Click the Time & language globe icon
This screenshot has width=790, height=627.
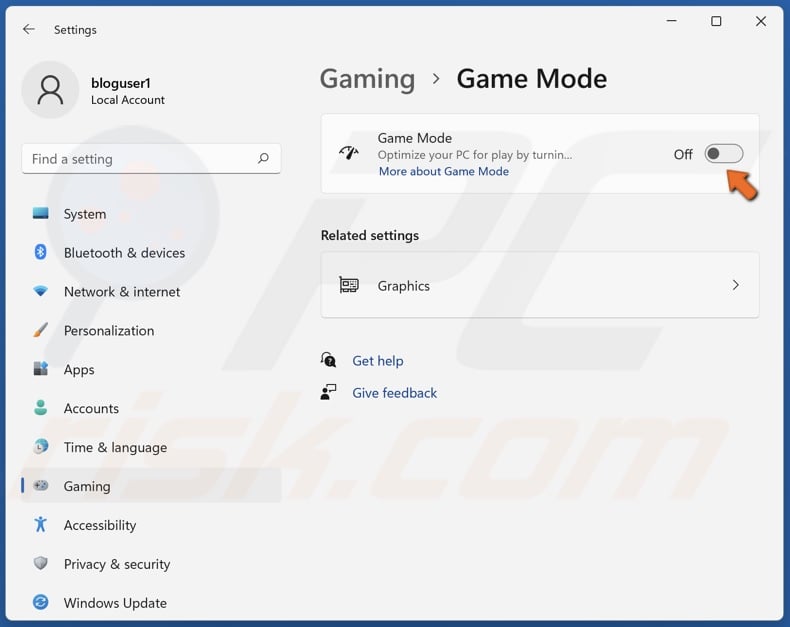pyautogui.click(x=40, y=446)
